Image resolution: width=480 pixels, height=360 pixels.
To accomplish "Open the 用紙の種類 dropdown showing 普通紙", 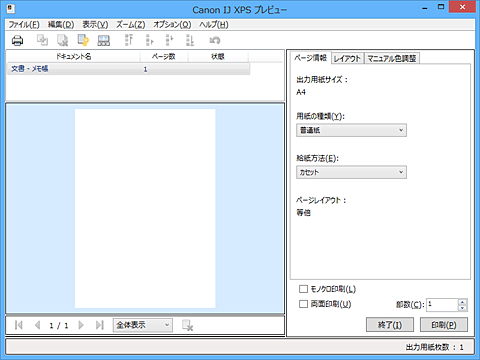I will tap(351, 130).
